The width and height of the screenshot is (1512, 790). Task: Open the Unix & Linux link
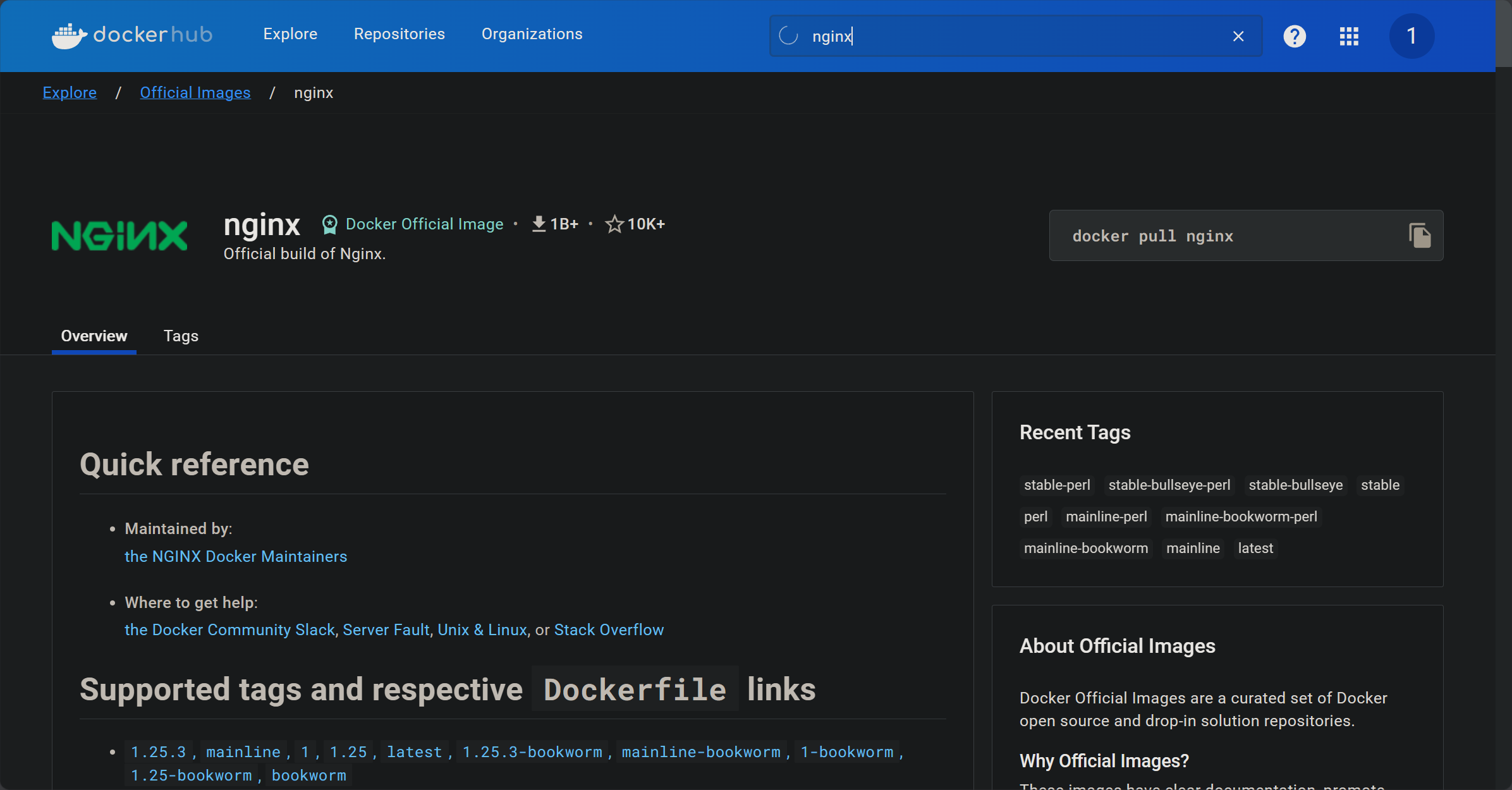[x=482, y=630]
